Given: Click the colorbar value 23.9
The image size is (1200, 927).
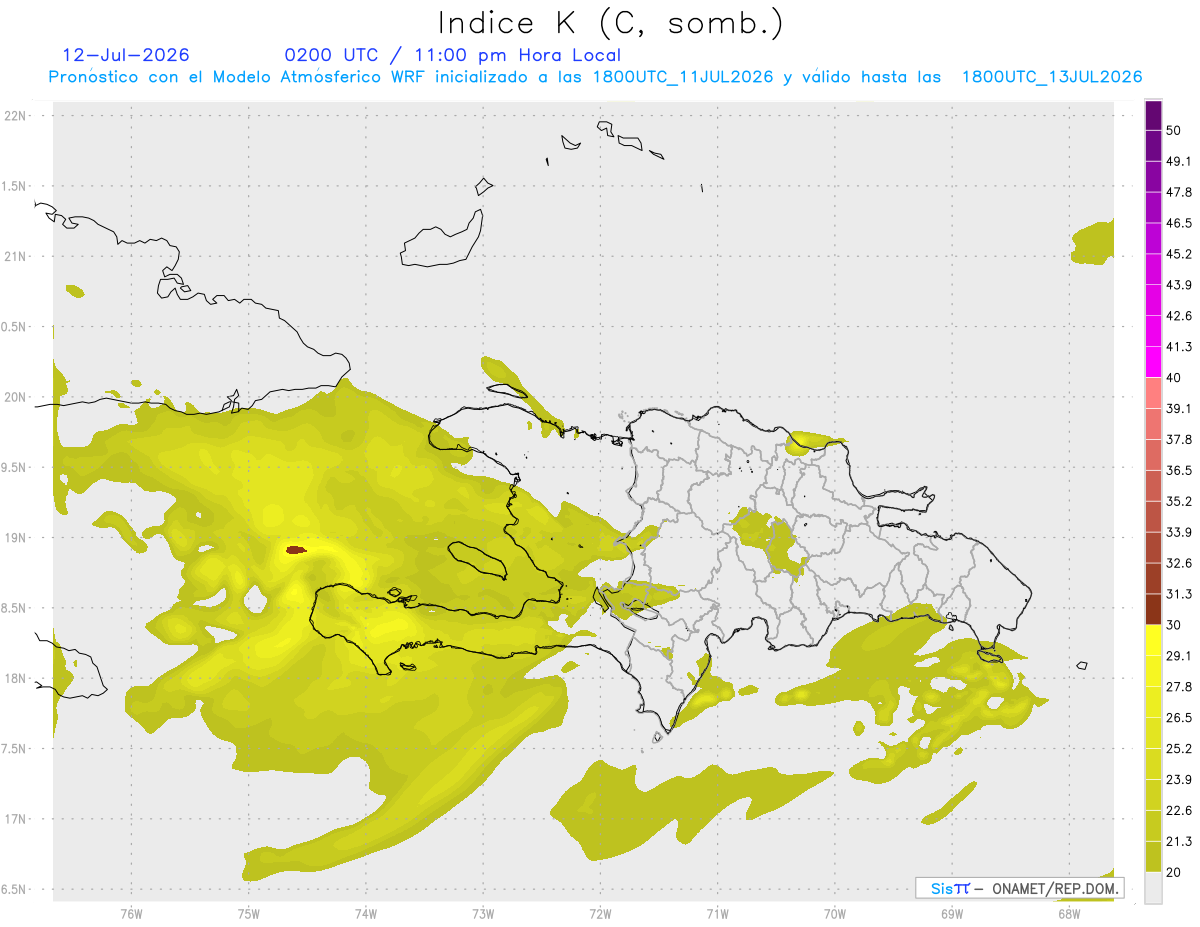Looking at the screenshot, I should 1179,780.
